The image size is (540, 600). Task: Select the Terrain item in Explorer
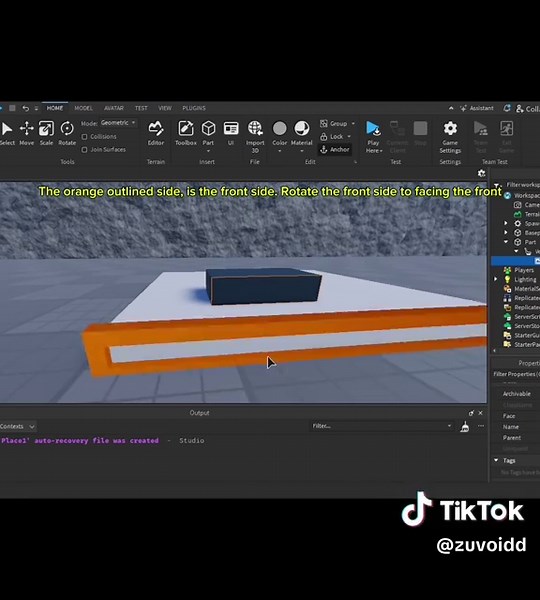pyautogui.click(x=528, y=214)
